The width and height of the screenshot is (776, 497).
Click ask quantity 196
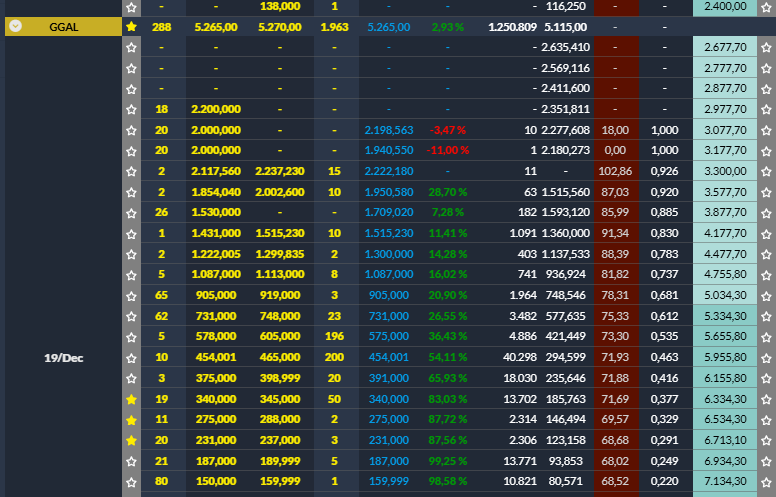pos(335,337)
